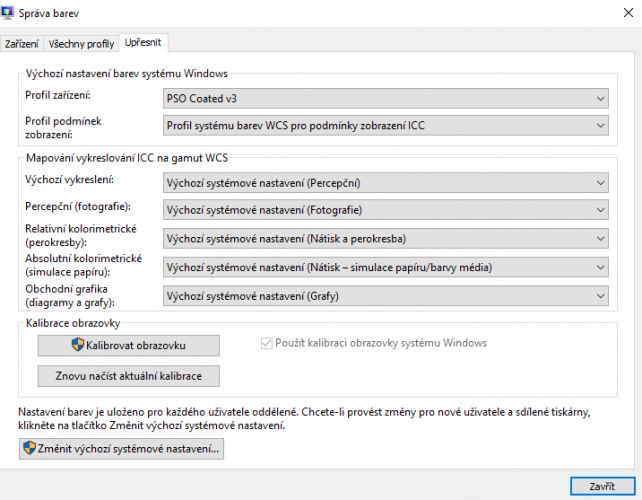Screen dimensions: 642x500
Task: Select the Upřesnit tab
Action: [x=143, y=42]
